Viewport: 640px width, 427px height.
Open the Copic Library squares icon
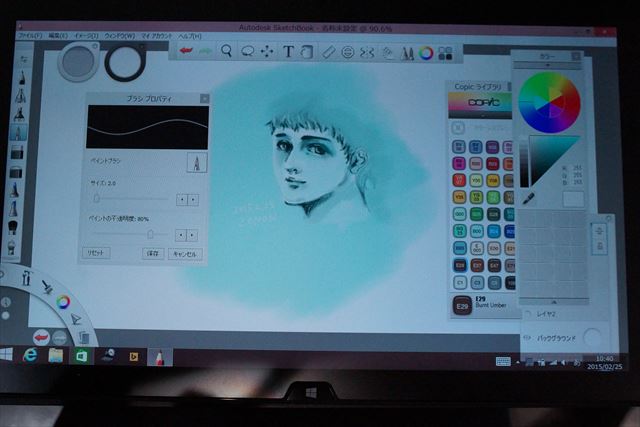(x=445, y=53)
